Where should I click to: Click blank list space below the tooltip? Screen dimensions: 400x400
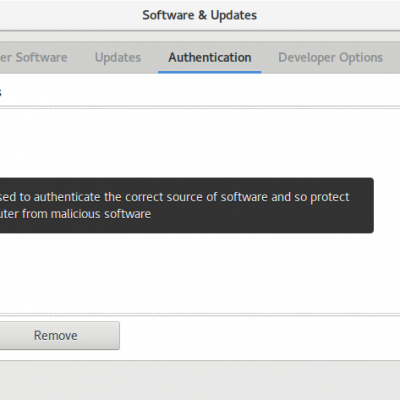[200, 273]
